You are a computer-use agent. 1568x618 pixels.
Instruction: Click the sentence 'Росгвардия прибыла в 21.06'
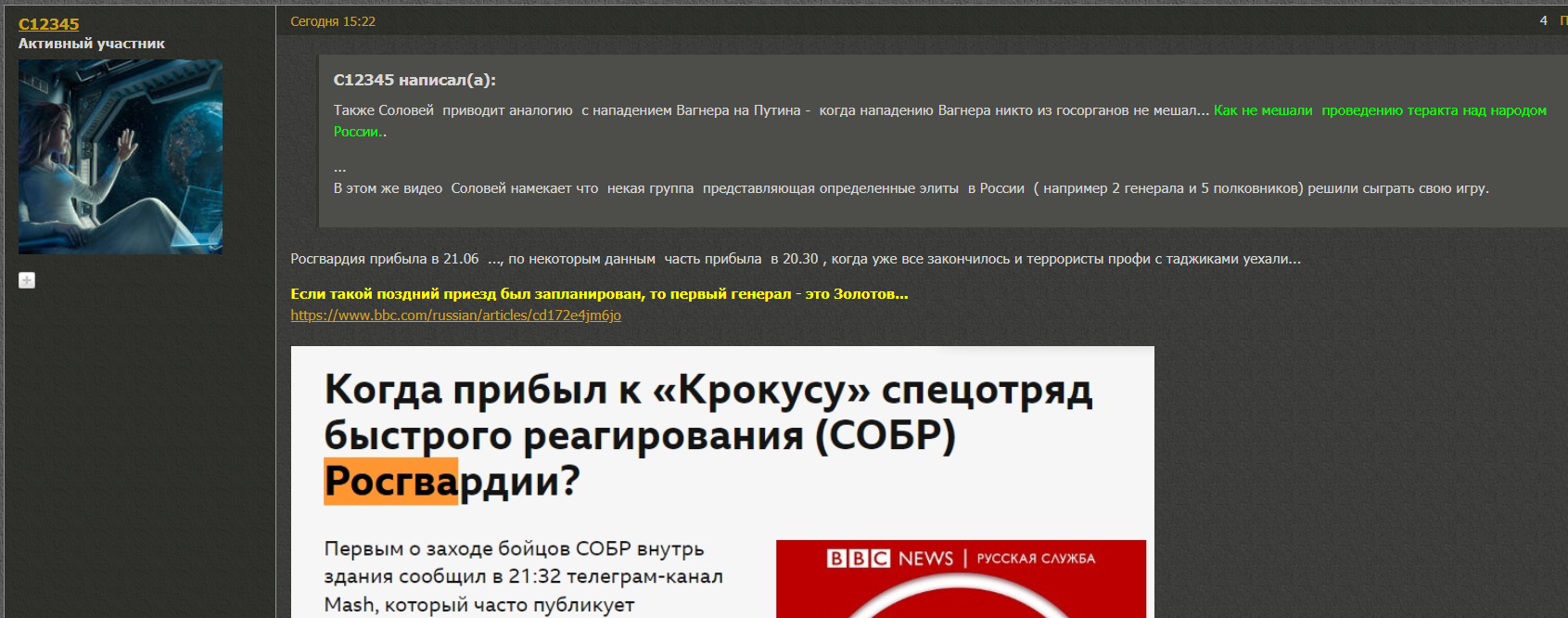click(385, 259)
